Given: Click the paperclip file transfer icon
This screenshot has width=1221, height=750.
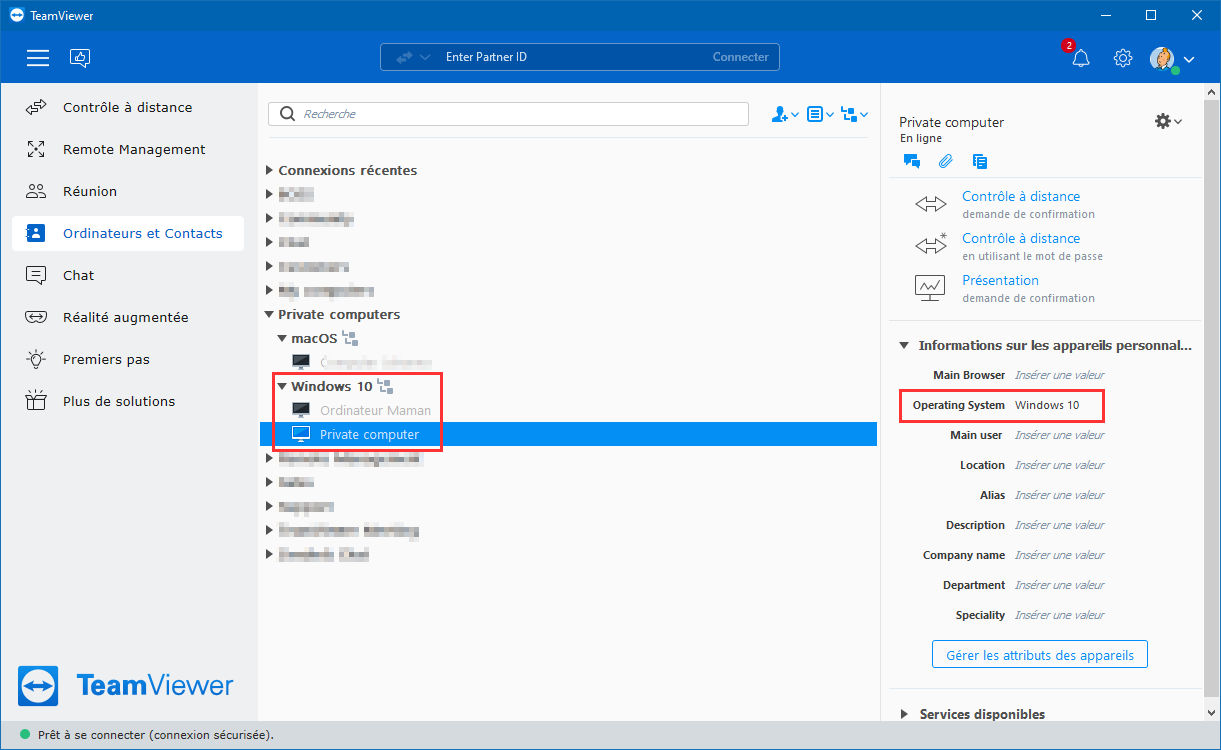Looking at the screenshot, I should (945, 161).
